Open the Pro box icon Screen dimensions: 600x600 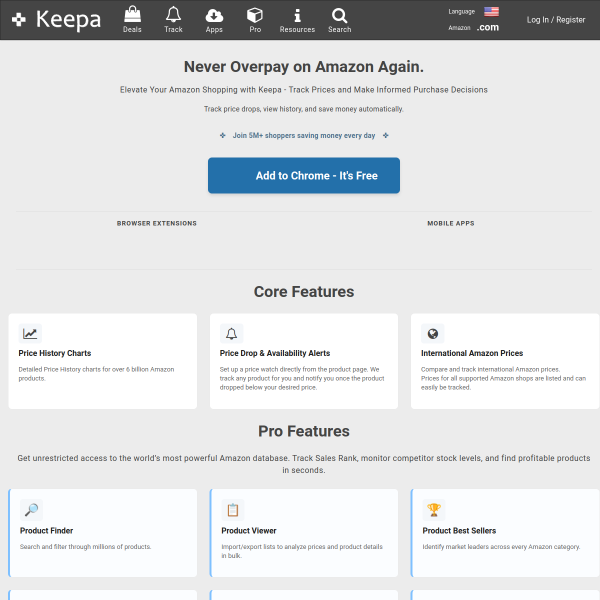tap(255, 15)
